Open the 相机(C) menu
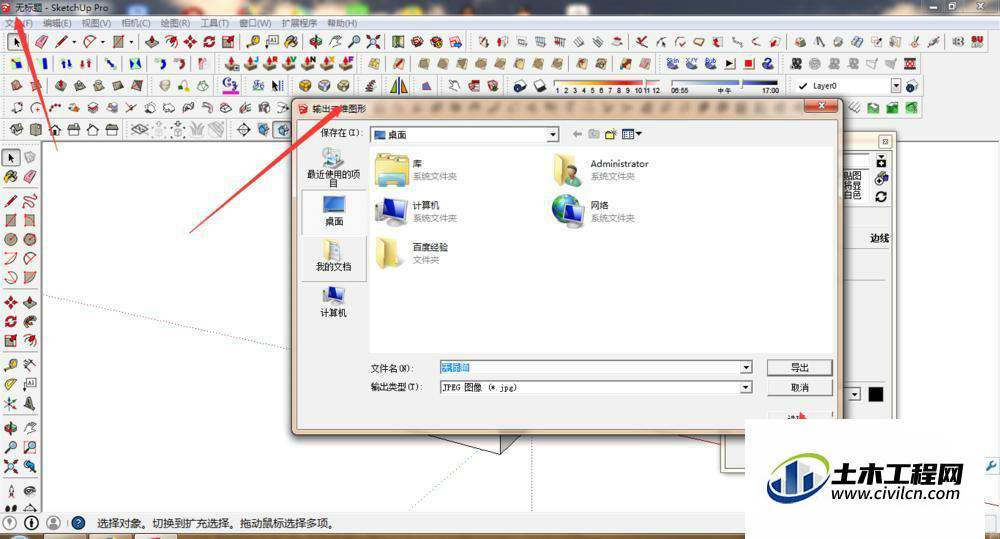This screenshot has height=539, width=1000. [x=136, y=23]
